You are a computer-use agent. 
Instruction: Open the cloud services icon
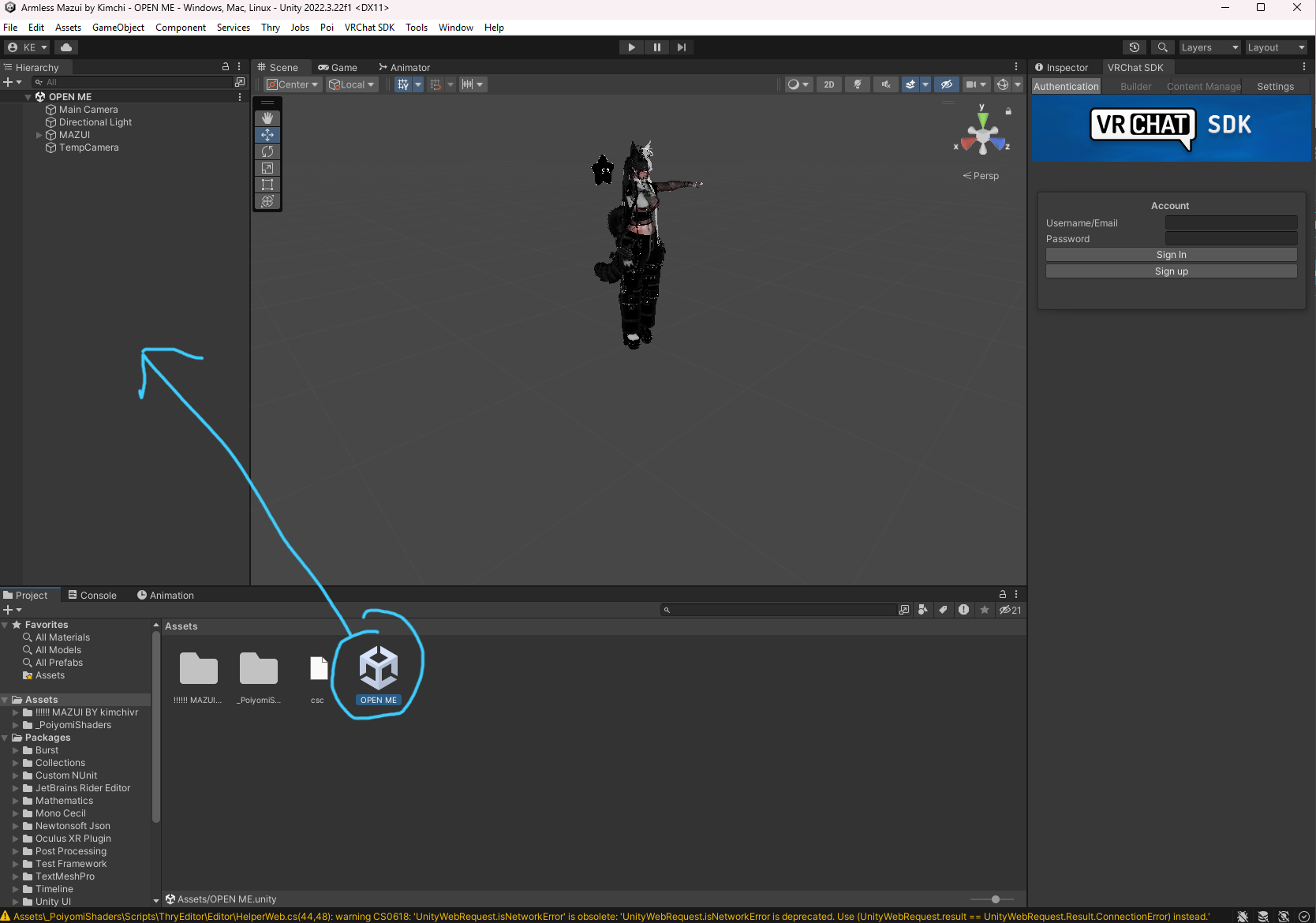[66, 47]
